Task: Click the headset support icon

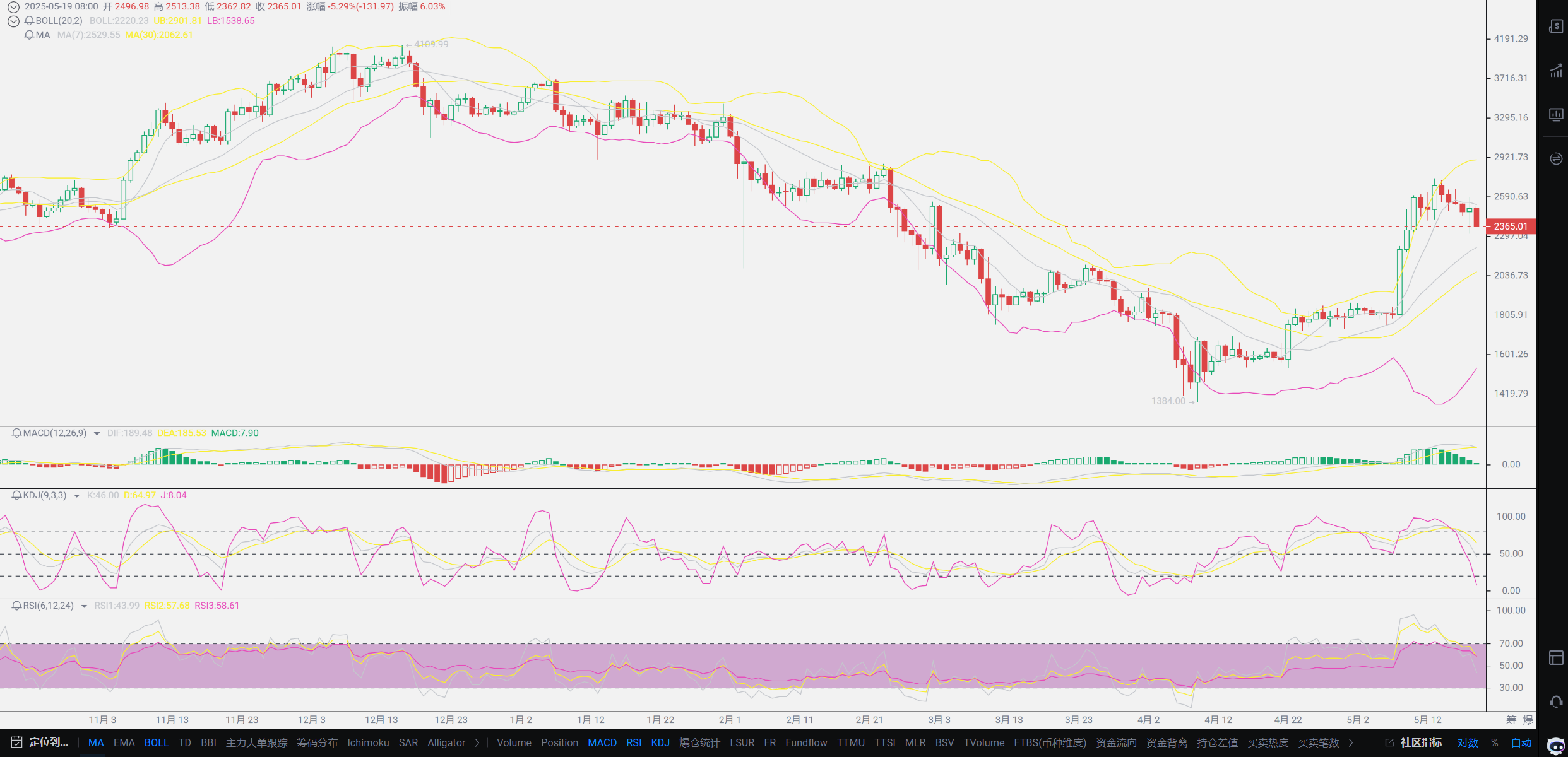Action: pos(1556,701)
